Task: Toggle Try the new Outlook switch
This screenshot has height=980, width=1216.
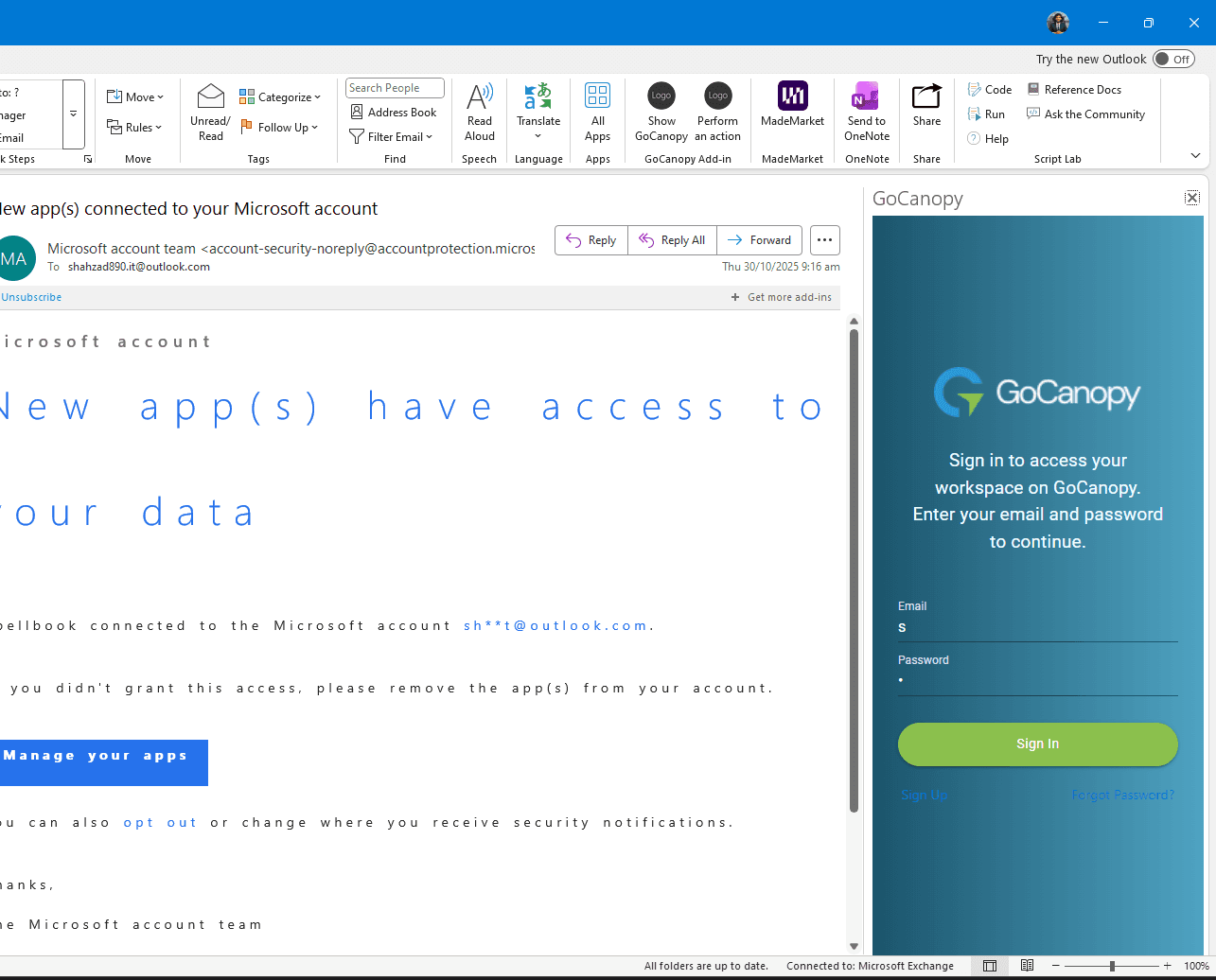Action: 1173,59
